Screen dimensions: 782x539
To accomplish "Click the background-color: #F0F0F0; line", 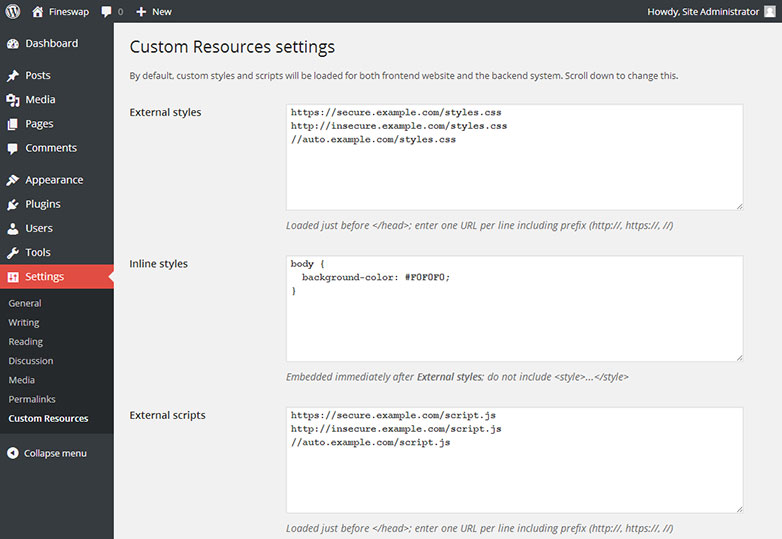I will 376,277.
